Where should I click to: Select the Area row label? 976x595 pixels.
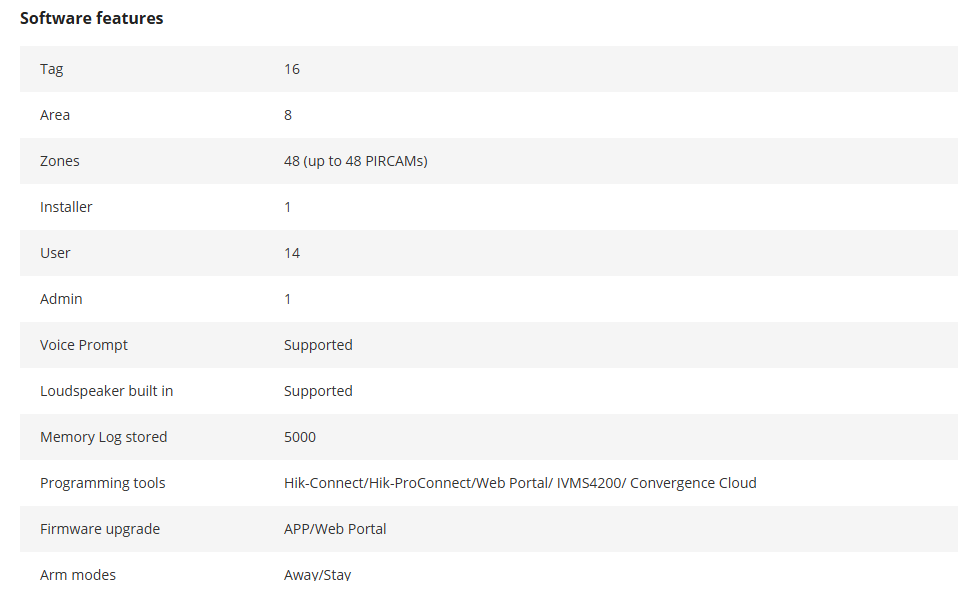(55, 115)
